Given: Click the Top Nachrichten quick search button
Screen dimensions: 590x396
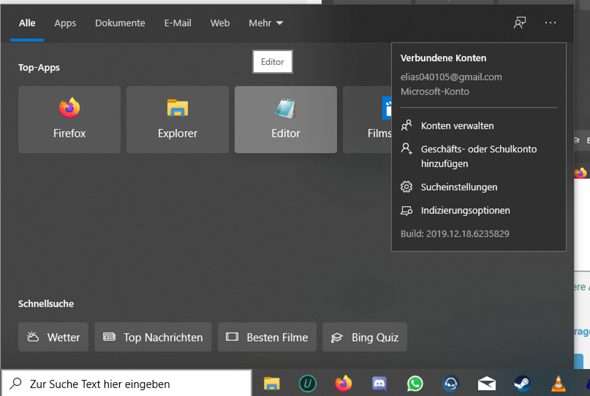Looking at the screenshot, I should click(x=153, y=337).
